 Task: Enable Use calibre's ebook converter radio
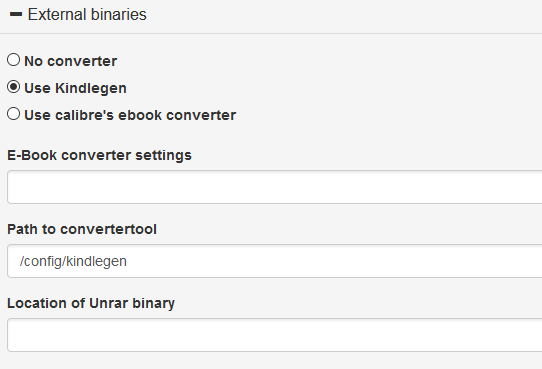coord(13,114)
